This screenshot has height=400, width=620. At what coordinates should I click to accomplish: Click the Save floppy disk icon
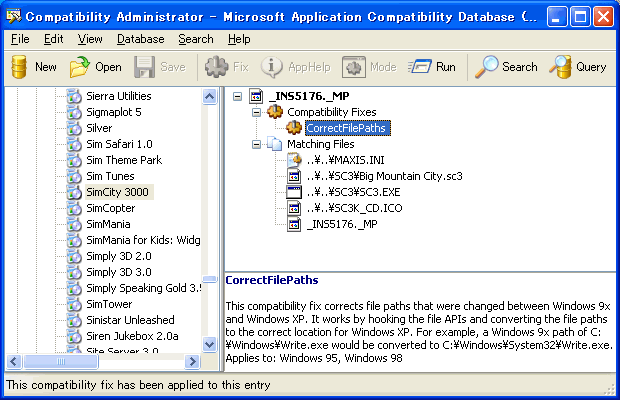(x=144, y=67)
